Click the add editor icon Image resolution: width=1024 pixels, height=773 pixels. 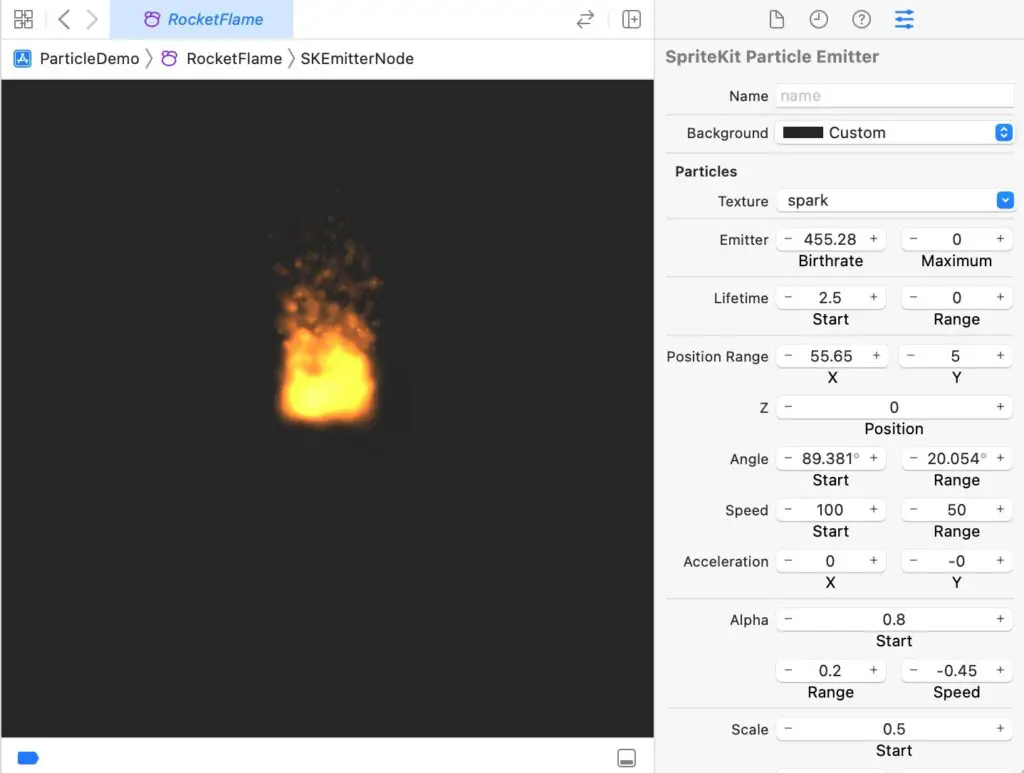point(631,19)
